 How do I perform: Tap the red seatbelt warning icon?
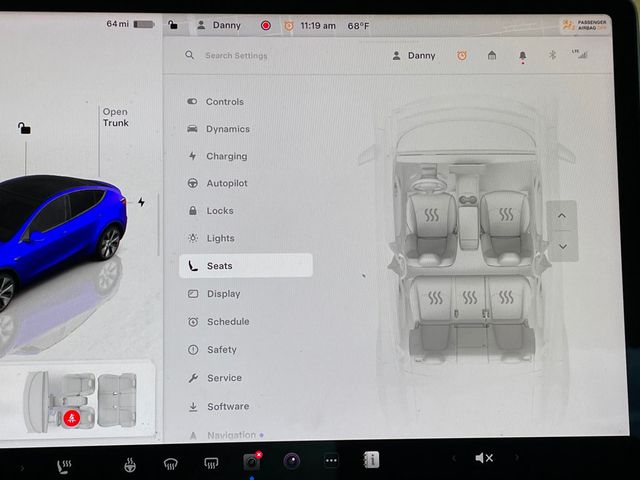pos(71,418)
